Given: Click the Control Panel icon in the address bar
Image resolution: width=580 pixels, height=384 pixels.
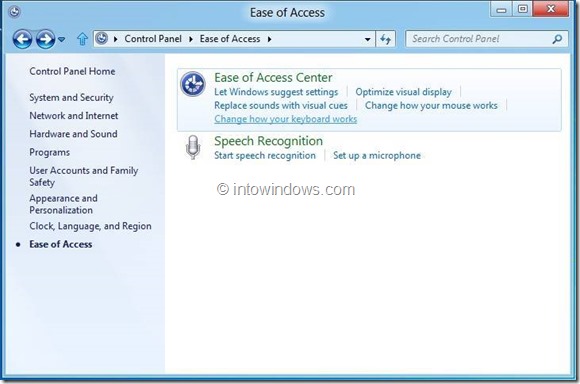Looking at the screenshot, I should coord(102,38).
